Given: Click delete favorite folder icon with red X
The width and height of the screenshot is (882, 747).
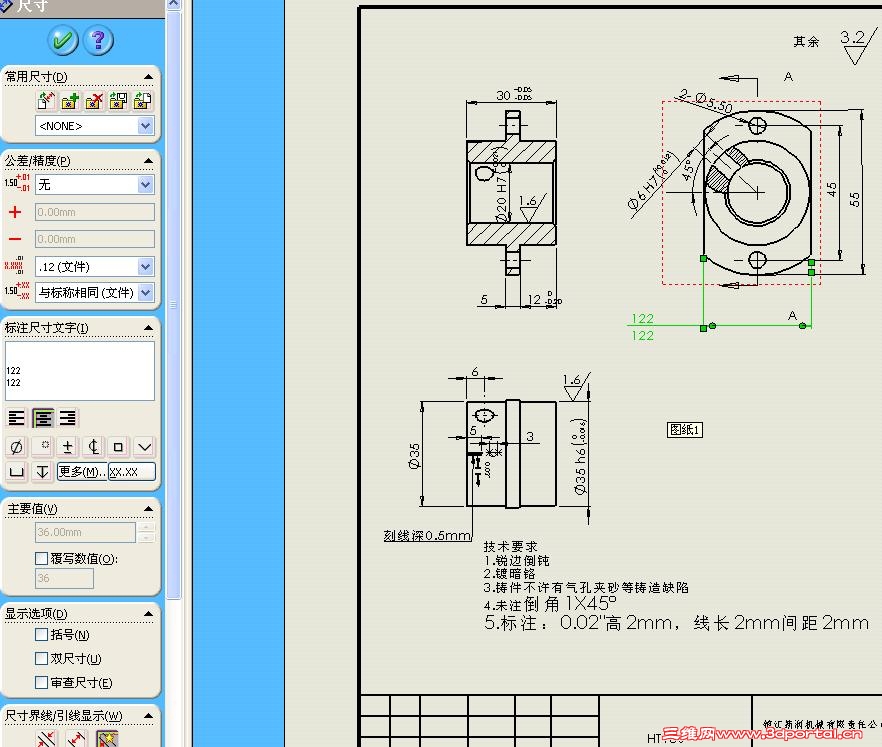Looking at the screenshot, I should (x=94, y=101).
